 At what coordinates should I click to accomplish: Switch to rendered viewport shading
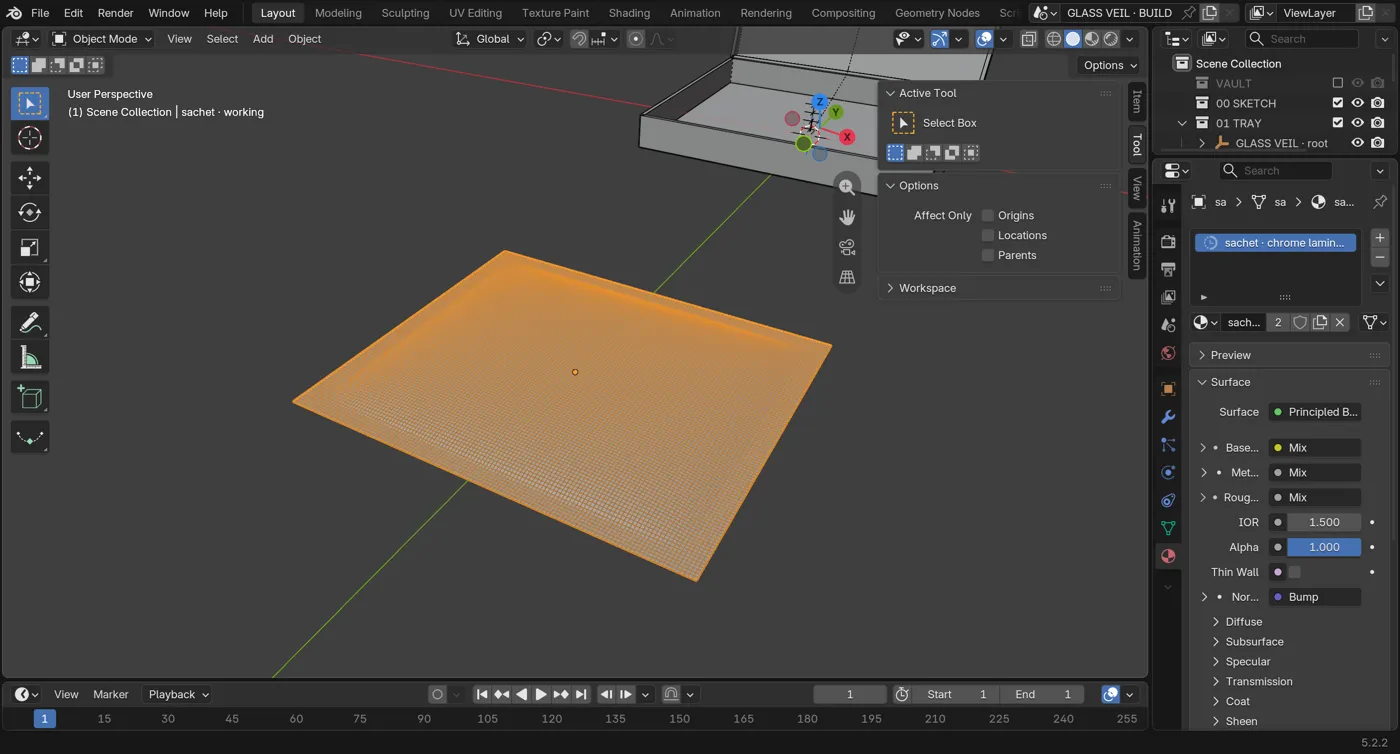coord(1111,39)
